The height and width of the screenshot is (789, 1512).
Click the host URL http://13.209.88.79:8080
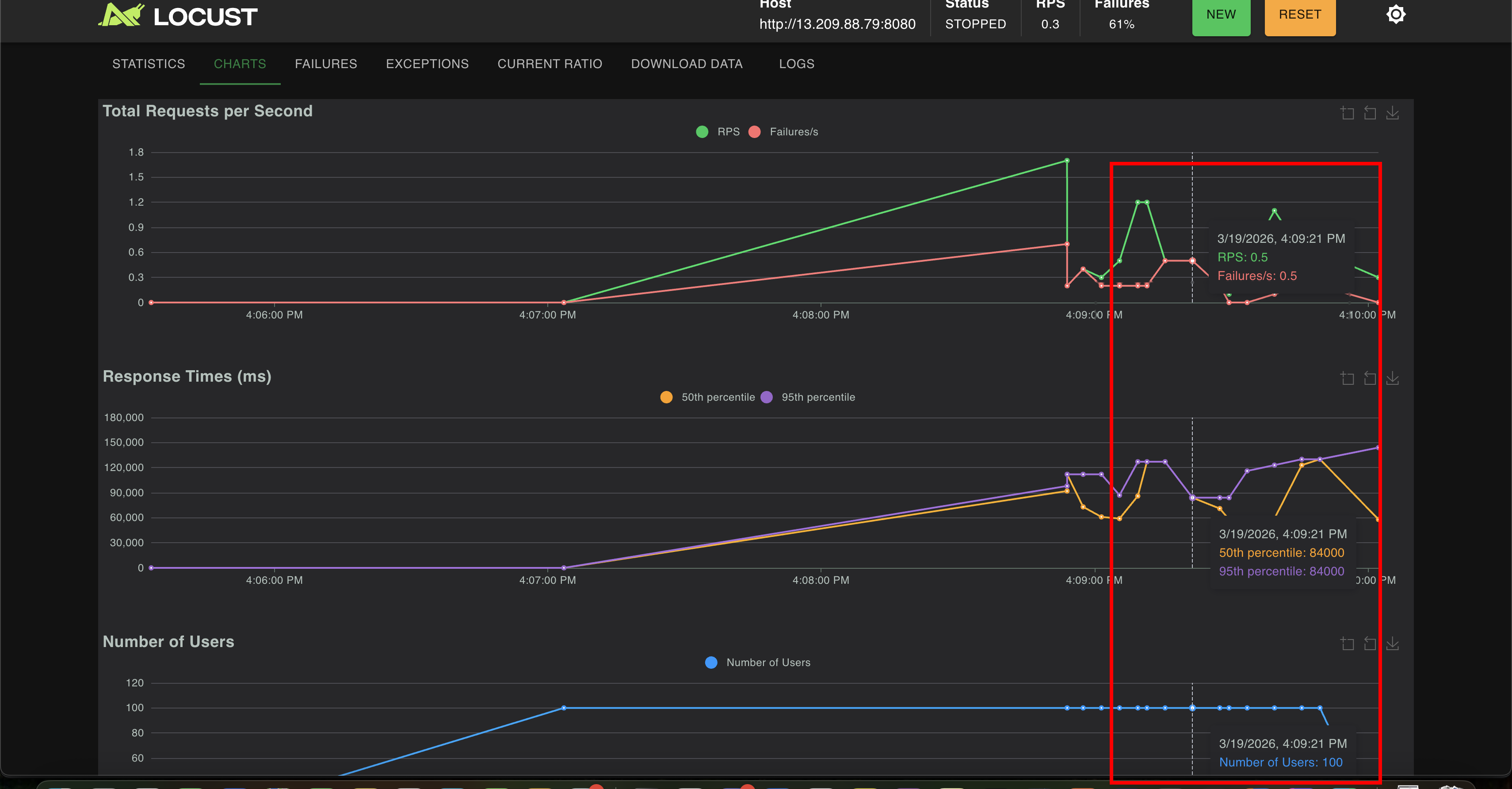[x=837, y=24]
